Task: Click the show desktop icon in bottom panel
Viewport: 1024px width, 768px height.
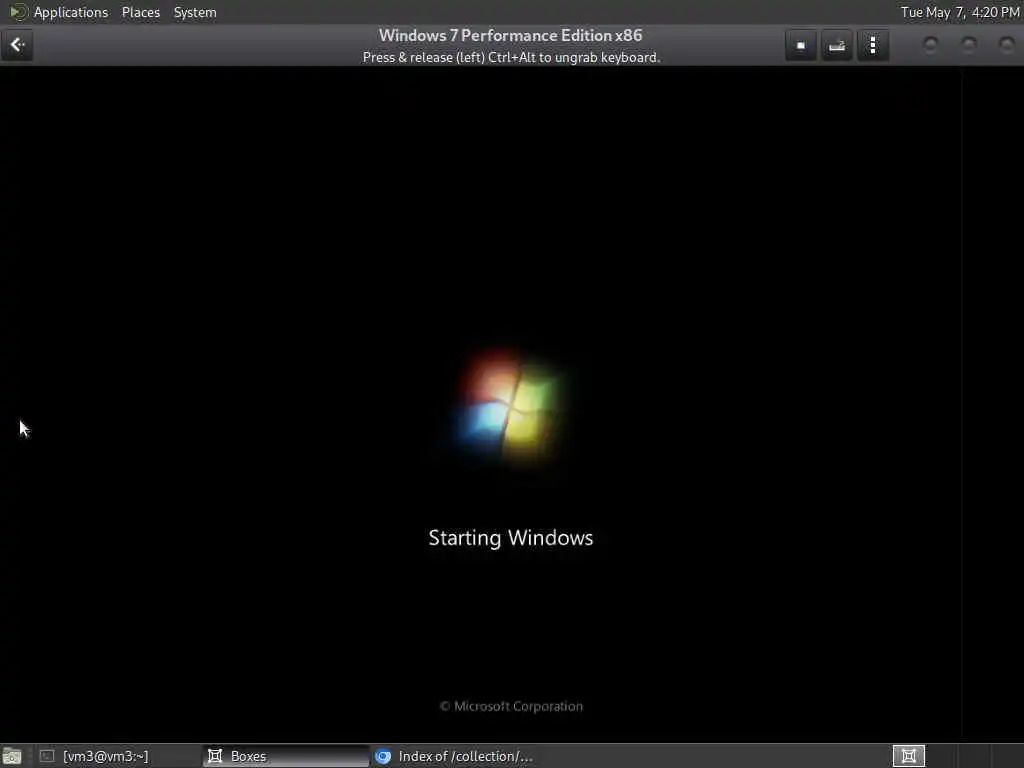Action: click(x=12, y=756)
